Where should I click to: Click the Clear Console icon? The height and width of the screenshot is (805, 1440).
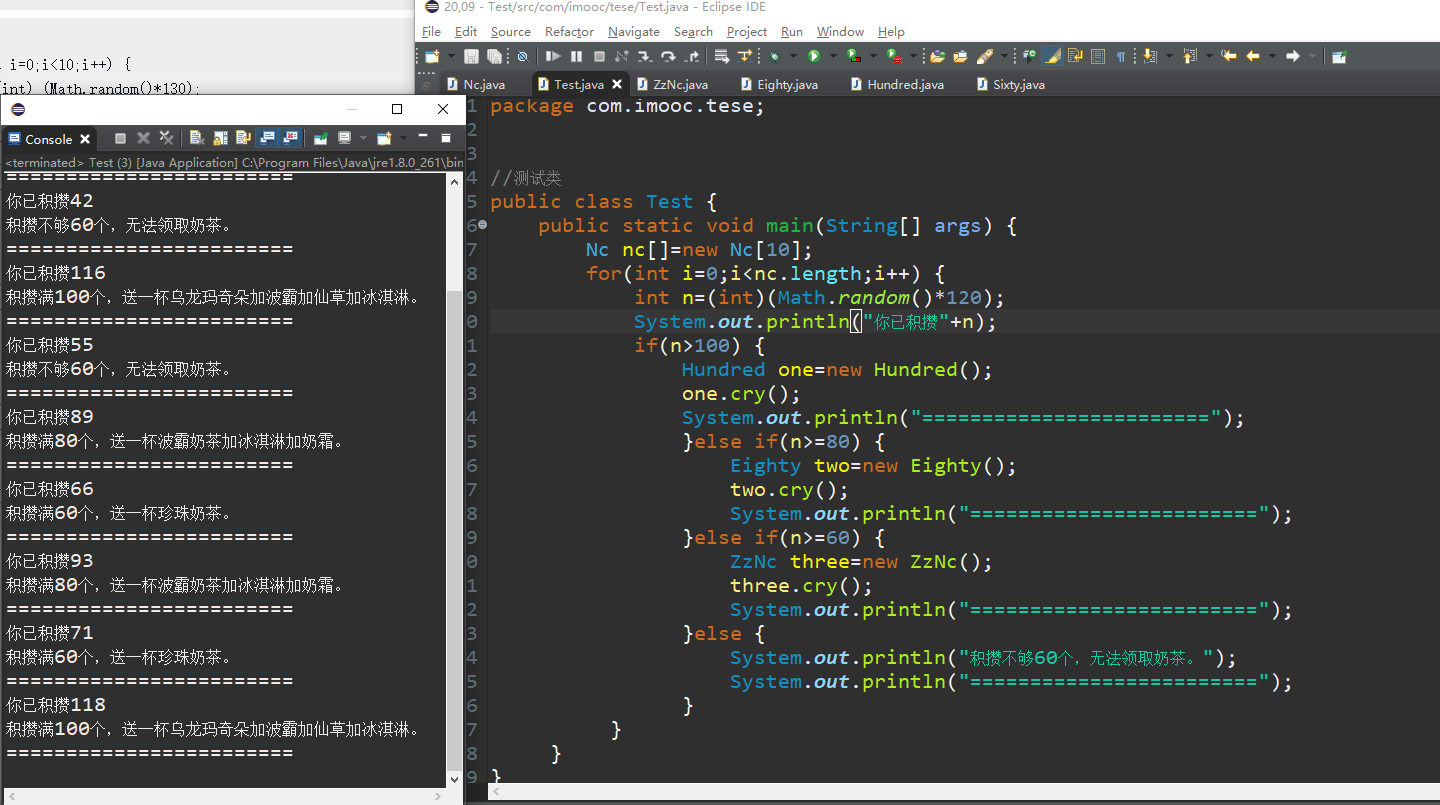[197, 138]
